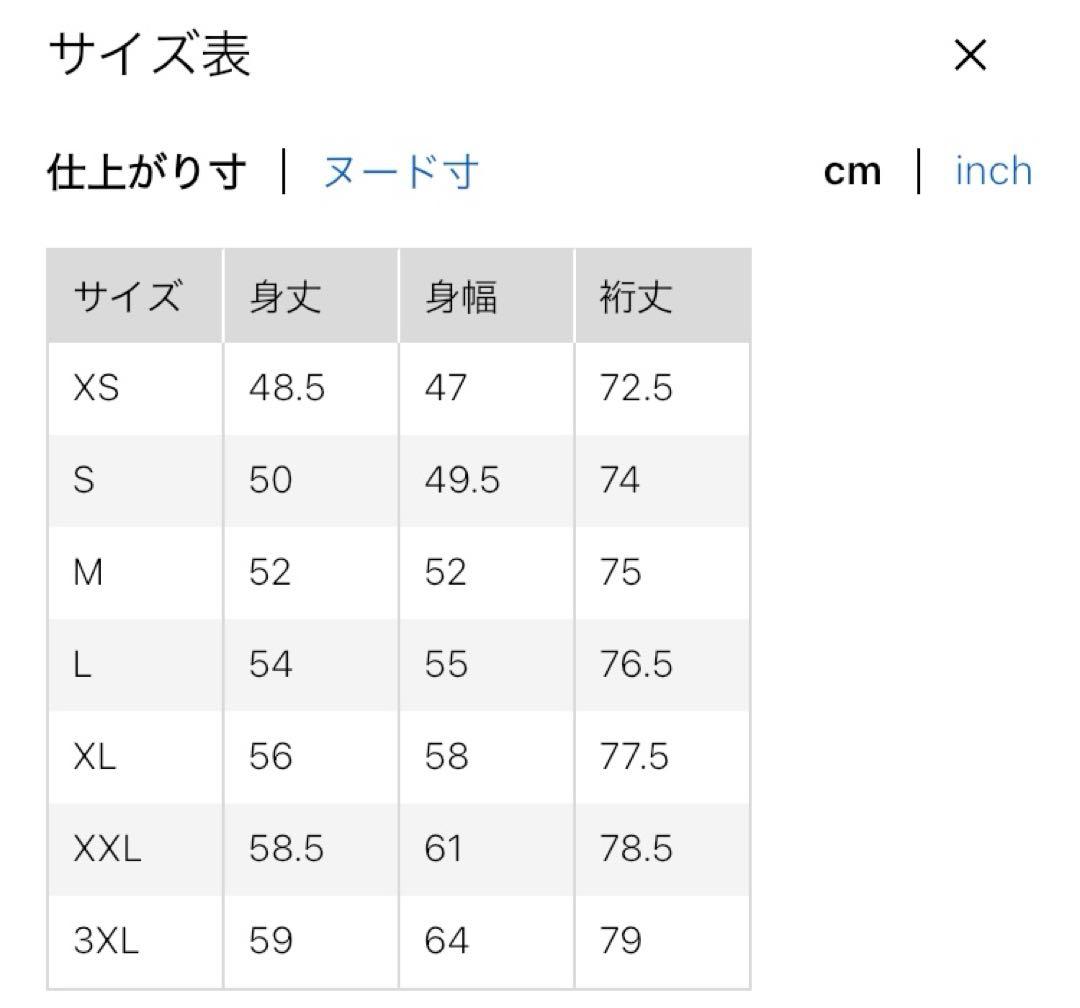
Task: Select the L size row label
Action: (x=82, y=664)
